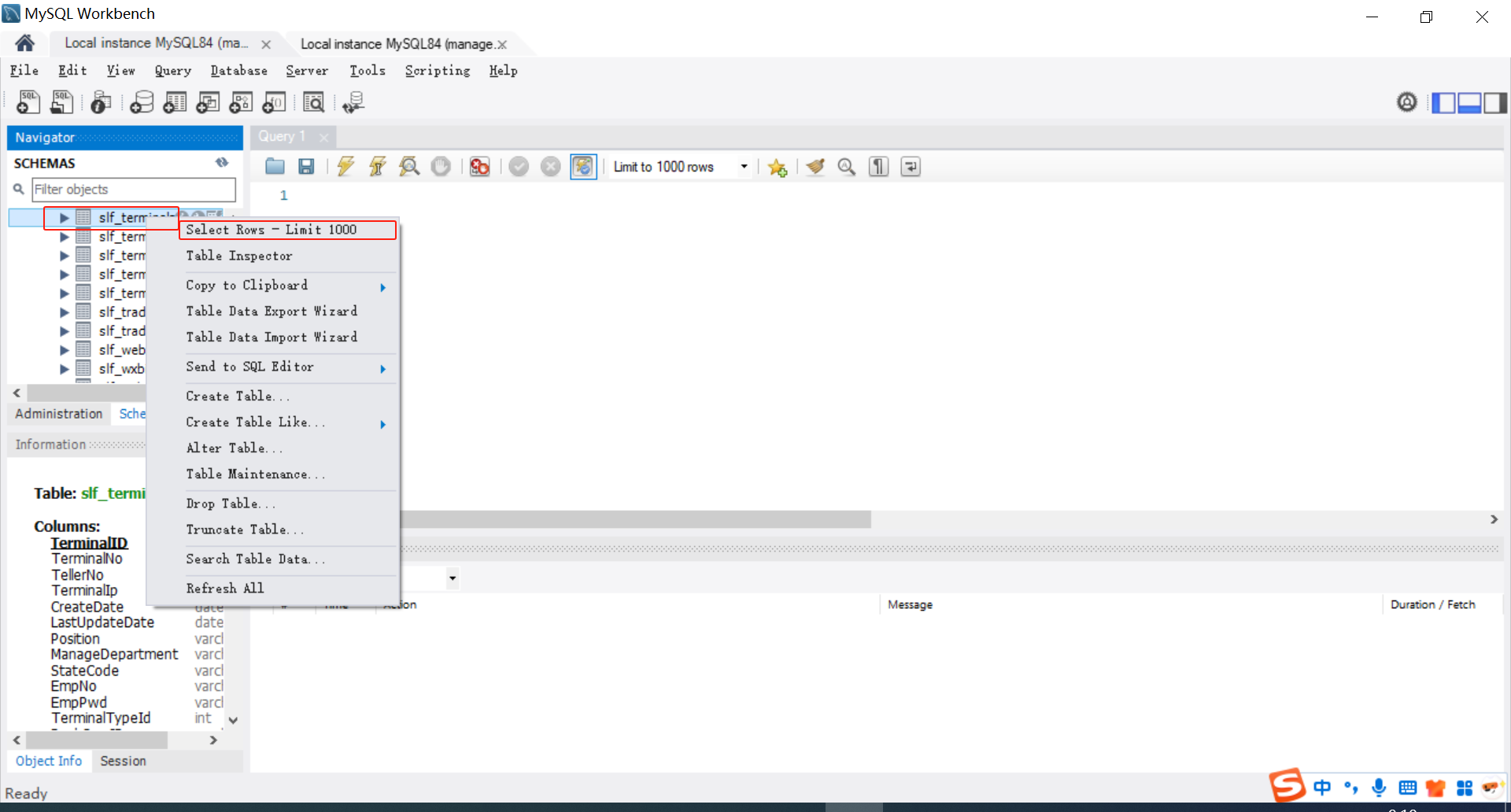
Task: Choose Select Rows - Limit 1000
Action: [x=287, y=230]
